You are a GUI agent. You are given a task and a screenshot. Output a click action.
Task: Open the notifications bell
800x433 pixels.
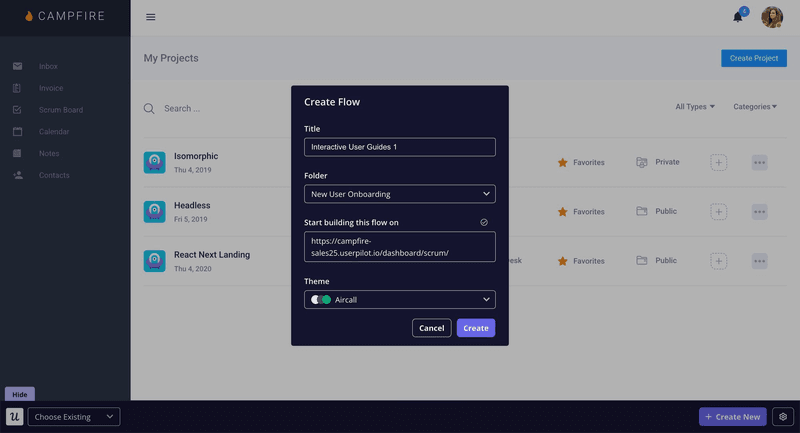pos(738,17)
